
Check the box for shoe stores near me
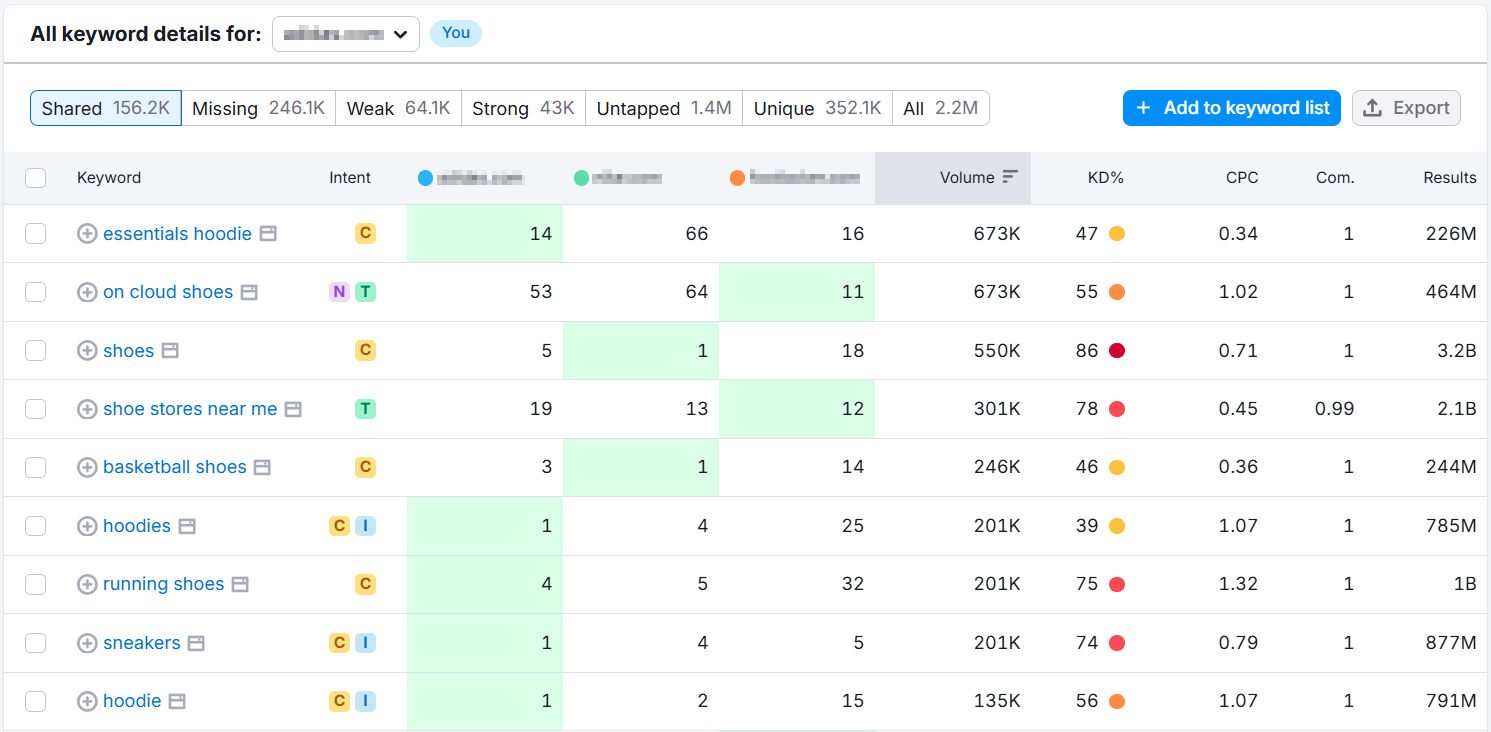36,409
